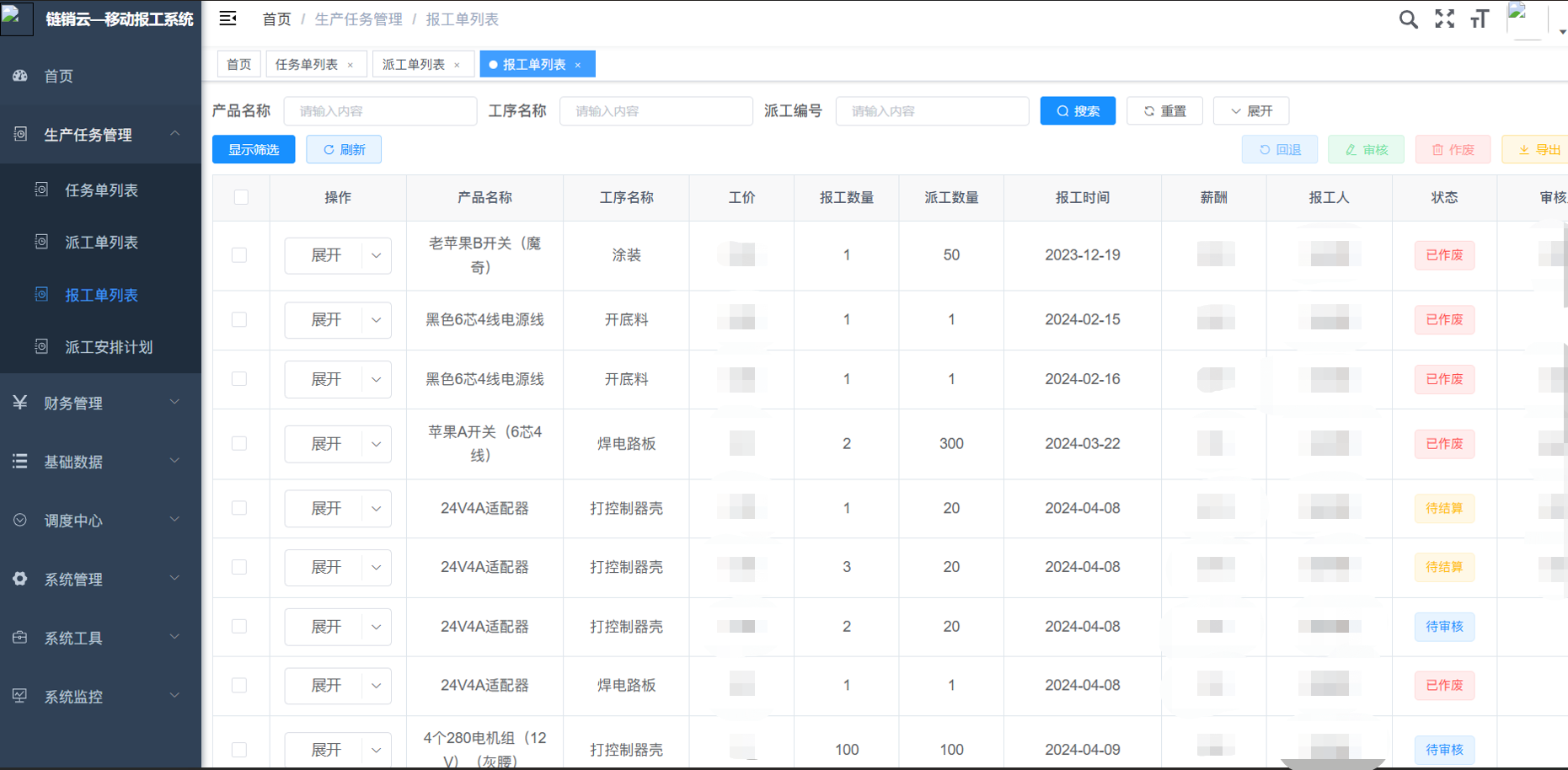Close the 任务单列表 tab
The width and height of the screenshot is (1568, 770).
coord(351,65)
